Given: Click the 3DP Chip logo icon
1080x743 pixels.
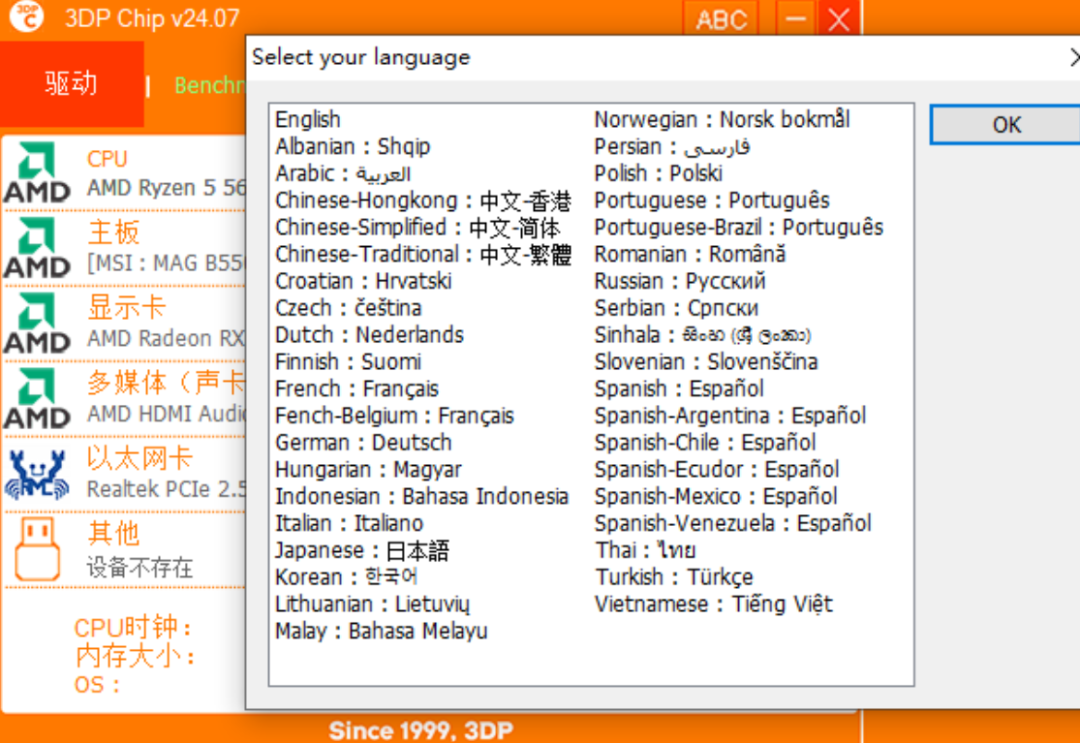Looking at the screenshot, I should click(27, 17).
